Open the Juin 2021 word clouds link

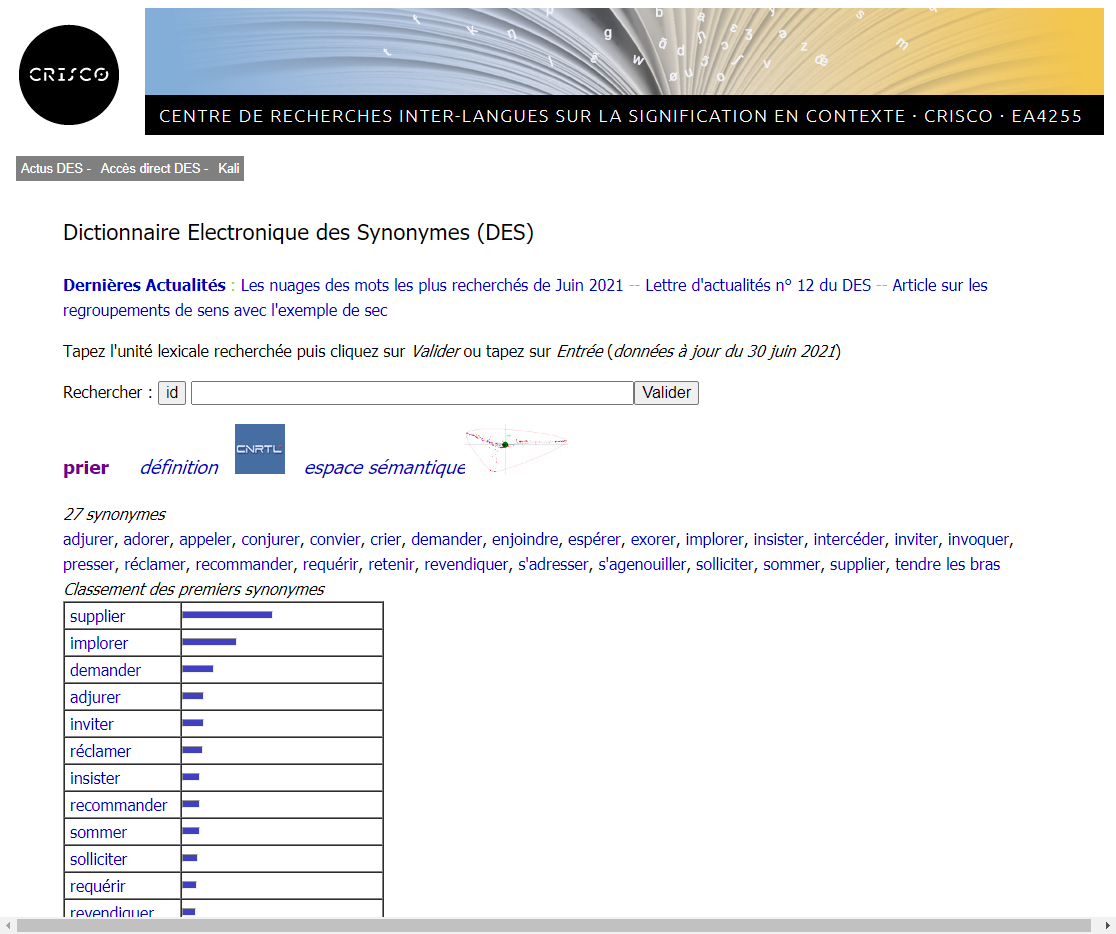[431, 285]
